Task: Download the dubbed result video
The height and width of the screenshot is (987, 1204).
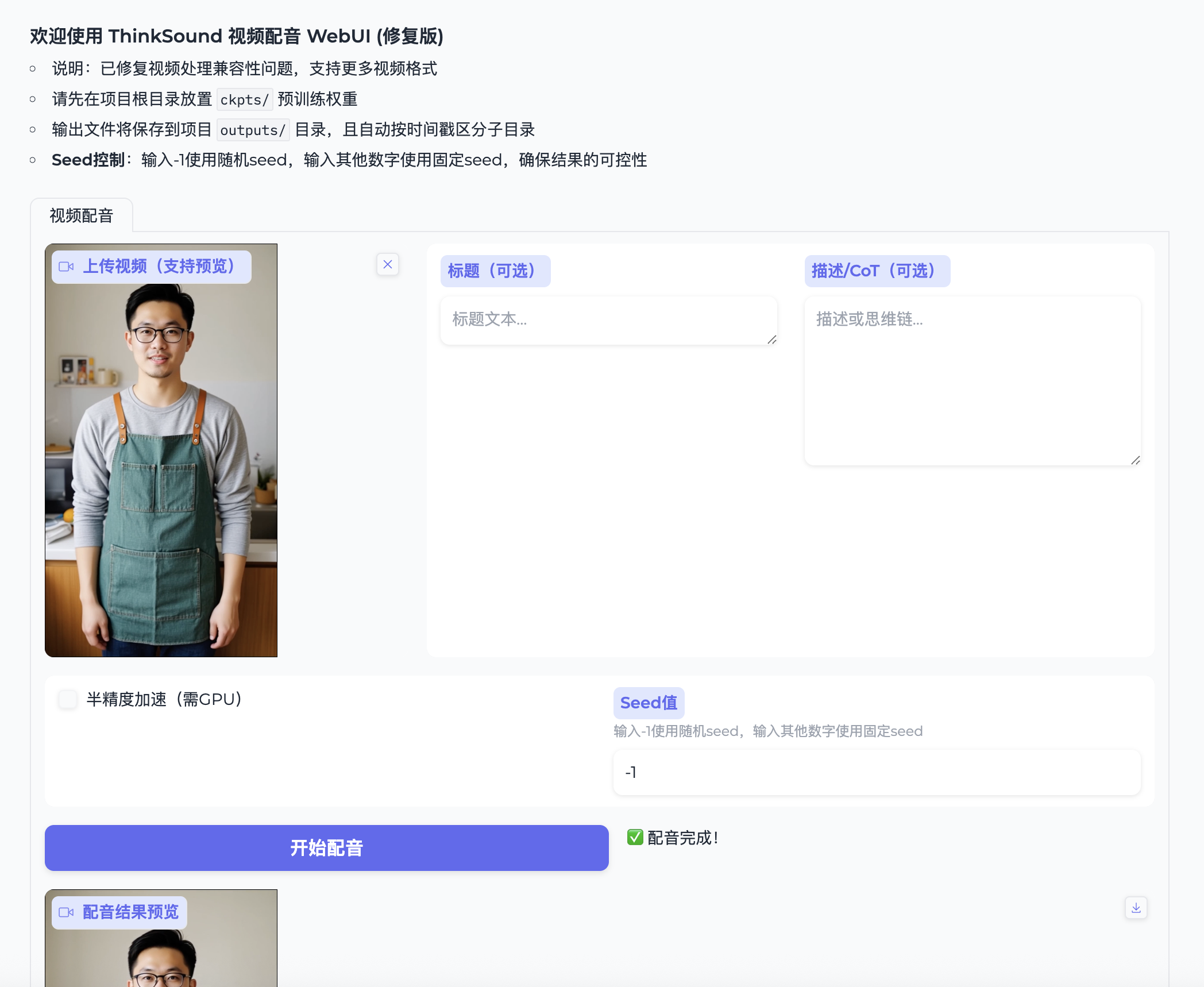Action: (1136, 908)
